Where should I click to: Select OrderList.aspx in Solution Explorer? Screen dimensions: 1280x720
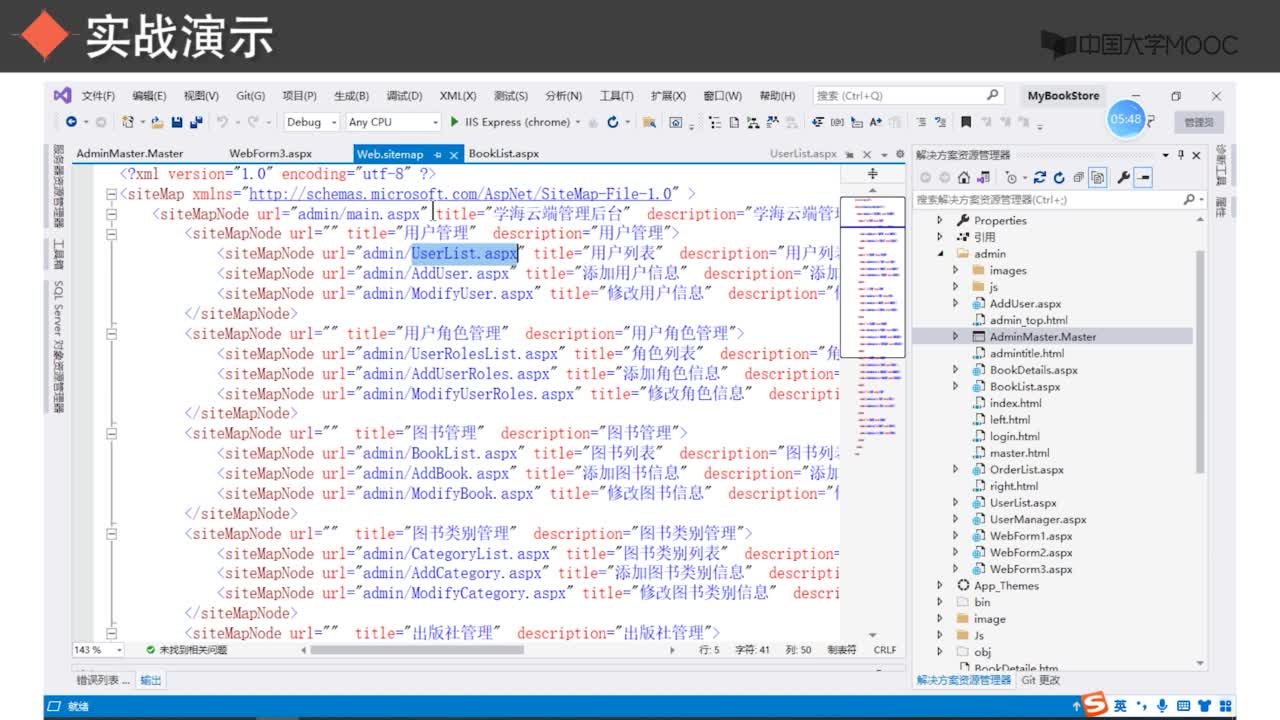(1026, 469)
